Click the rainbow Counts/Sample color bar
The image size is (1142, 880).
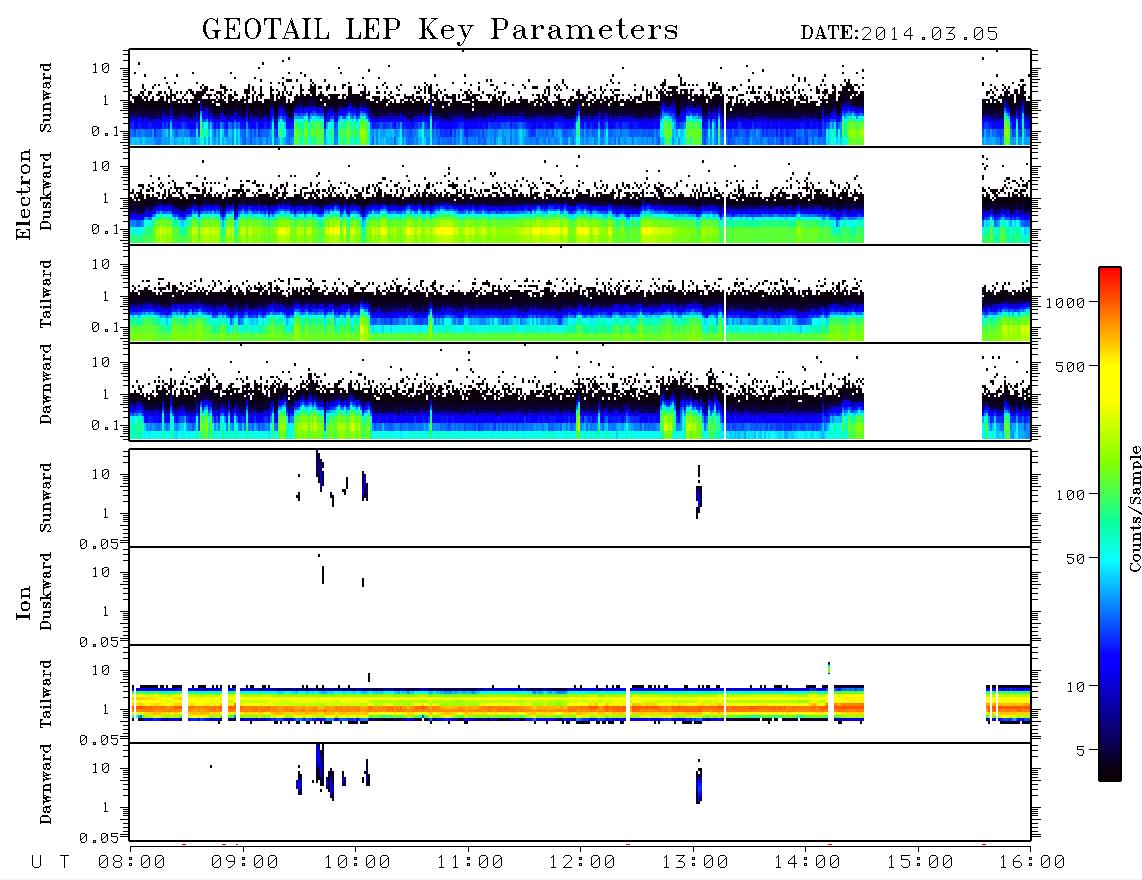click(1110, 524)
